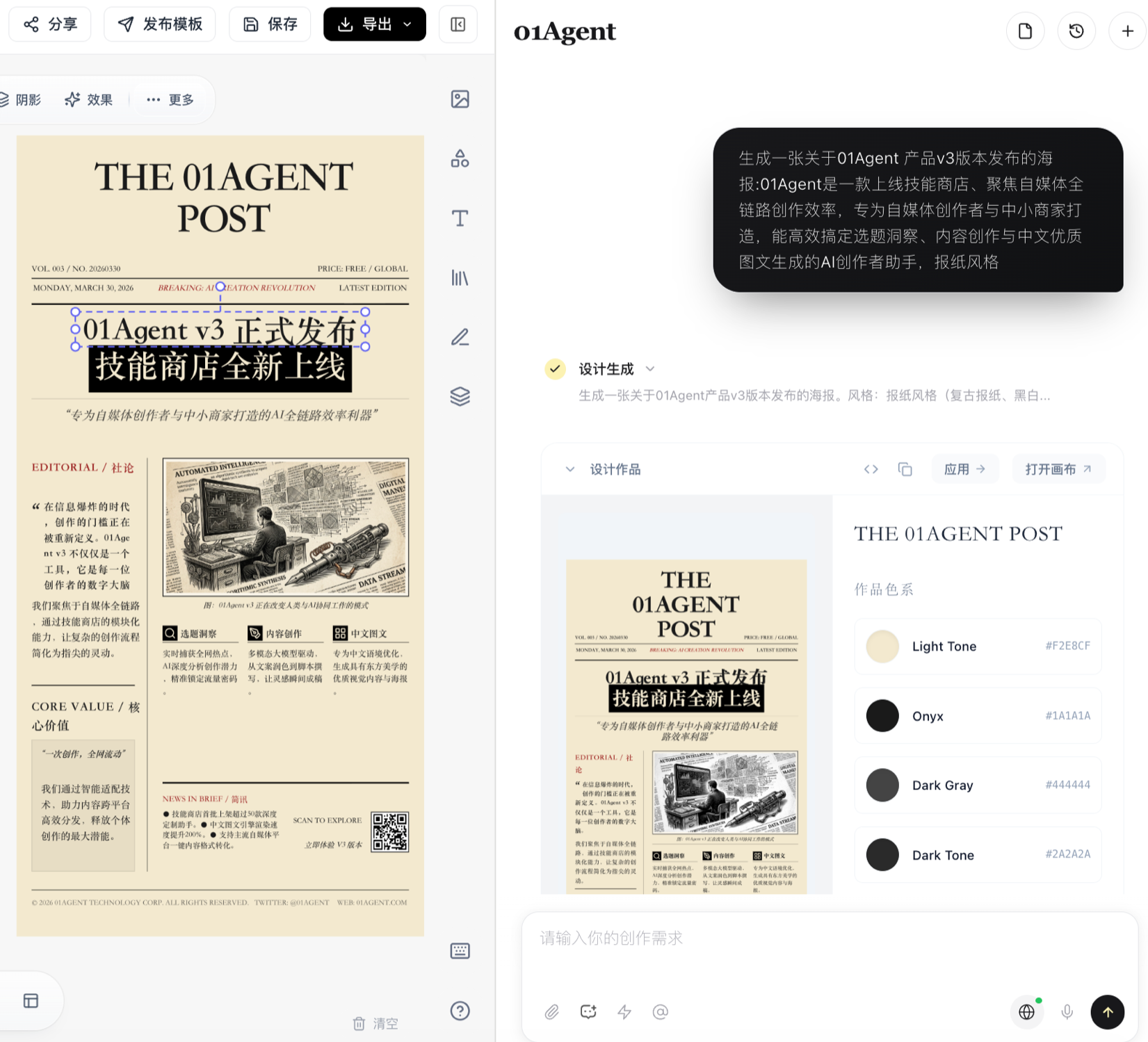Click the poster preview thumbnail in chat

point(686,726)
